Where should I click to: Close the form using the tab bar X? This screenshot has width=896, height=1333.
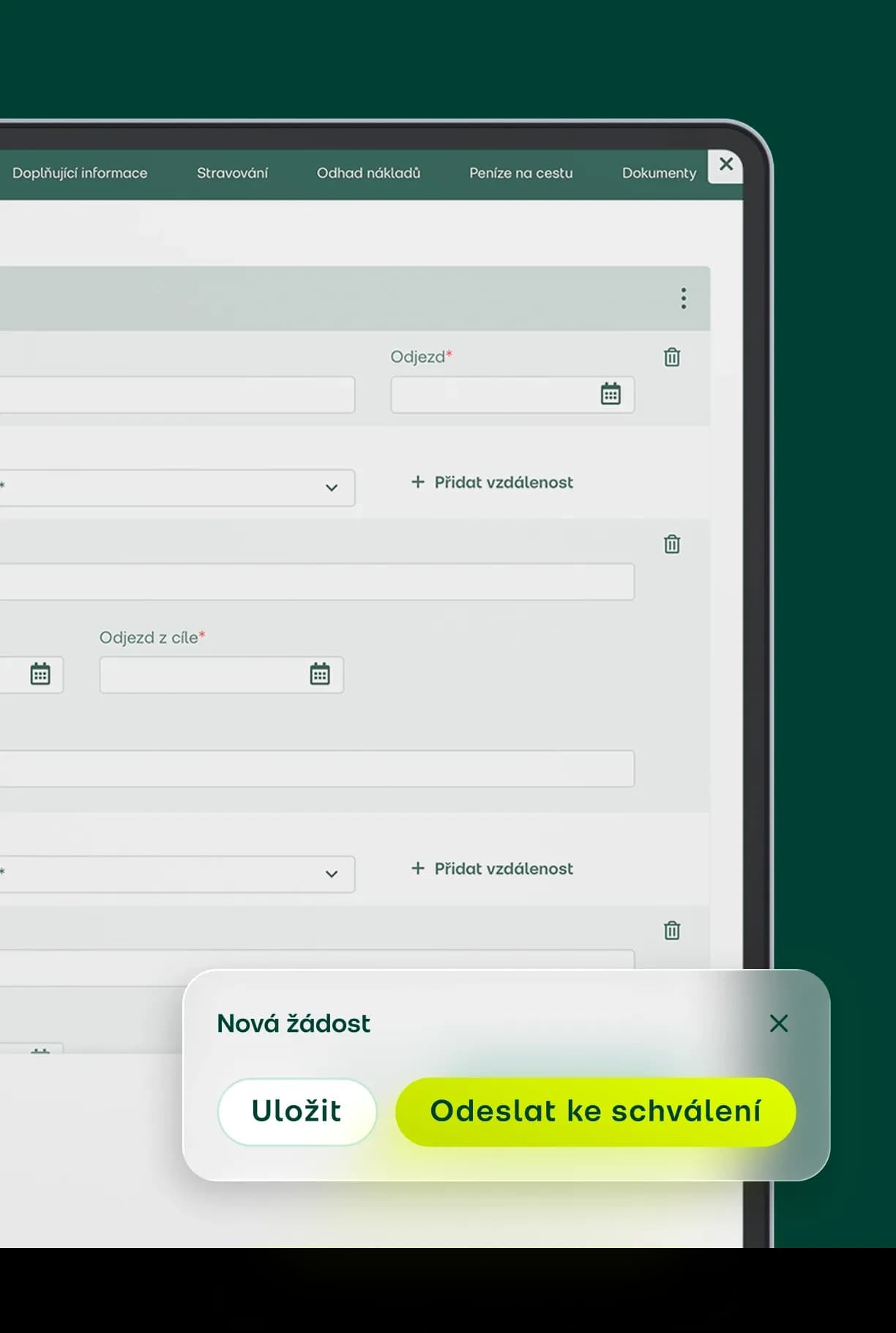click(x=725, y=164)
